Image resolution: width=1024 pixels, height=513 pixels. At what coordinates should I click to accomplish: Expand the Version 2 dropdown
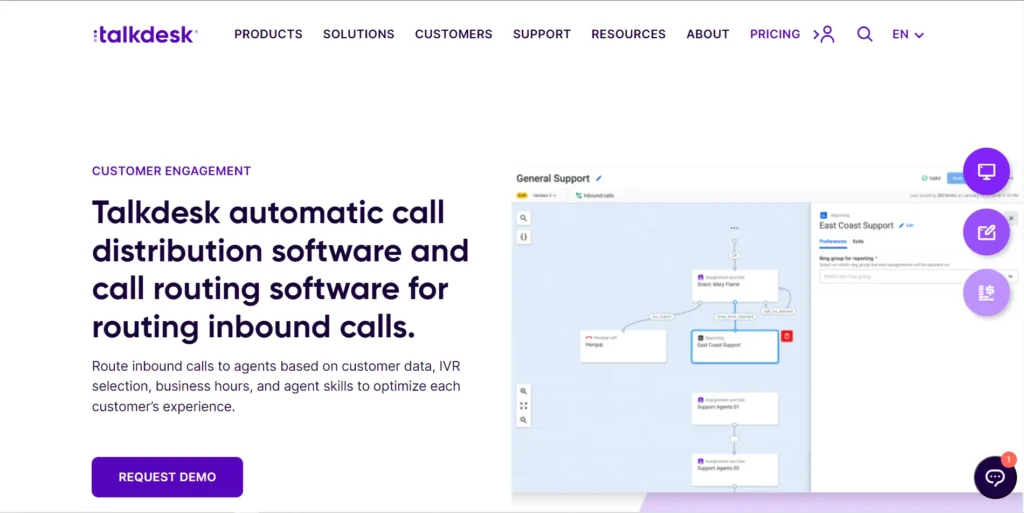coord(545,195)
